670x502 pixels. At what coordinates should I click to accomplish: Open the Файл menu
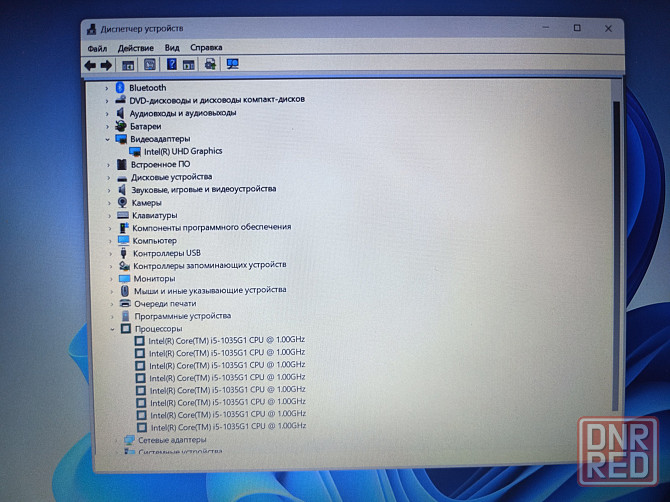coord(97,48)
